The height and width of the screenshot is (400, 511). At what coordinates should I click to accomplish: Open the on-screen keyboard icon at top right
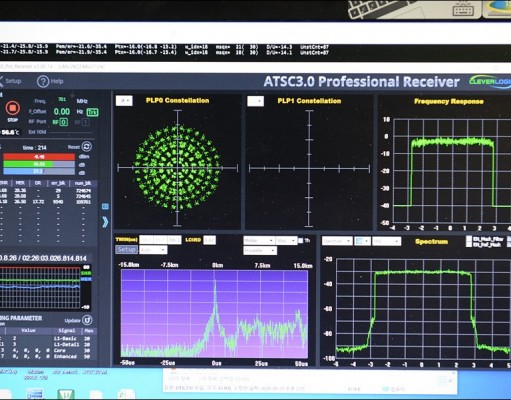tap(463, 9)
